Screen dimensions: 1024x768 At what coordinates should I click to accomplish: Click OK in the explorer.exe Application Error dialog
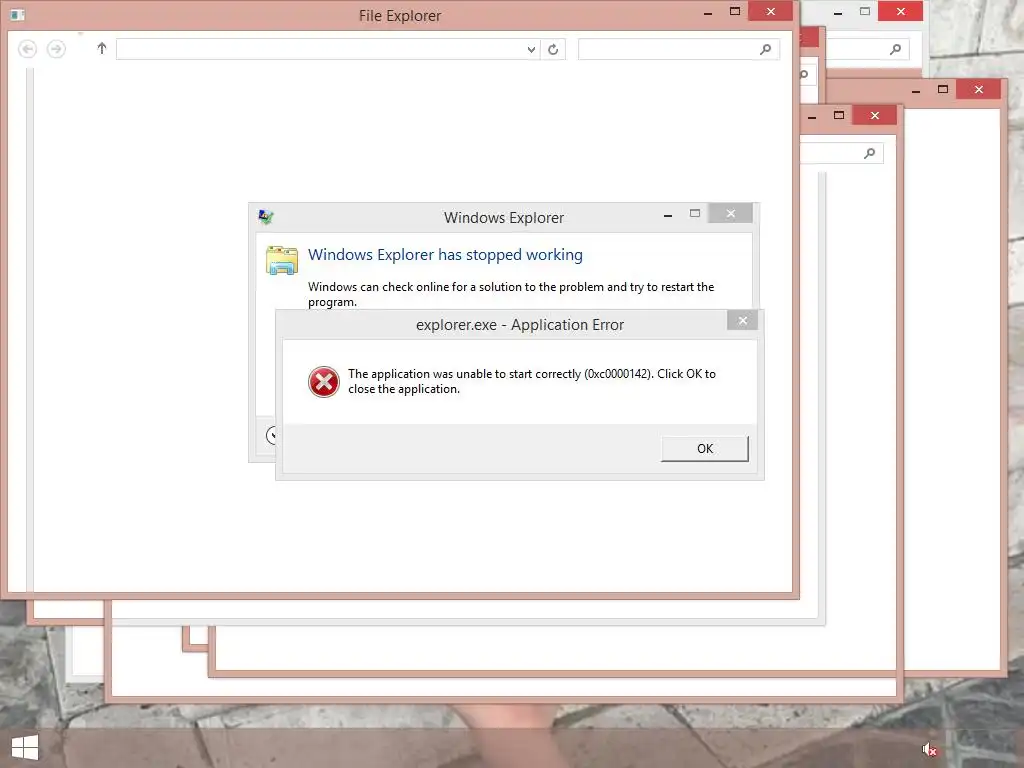[x=705, y=449]
